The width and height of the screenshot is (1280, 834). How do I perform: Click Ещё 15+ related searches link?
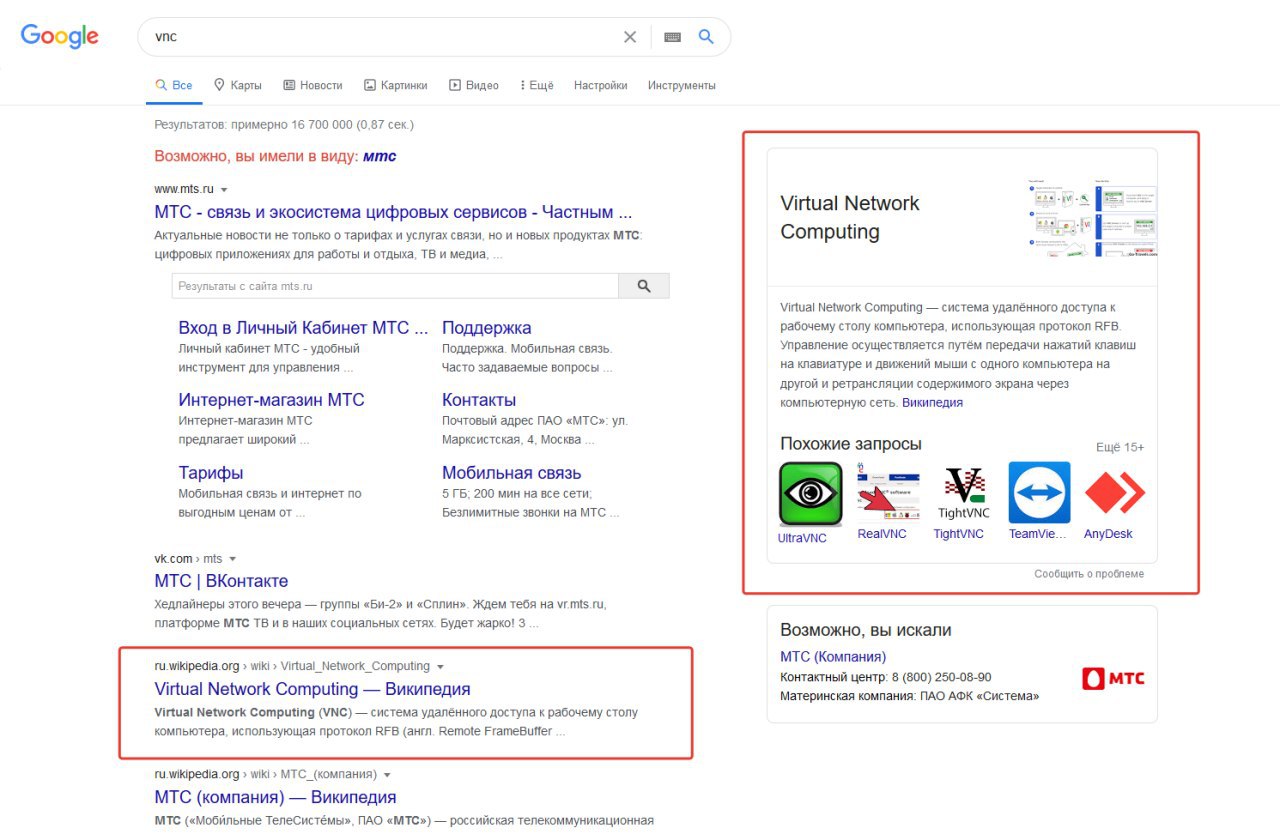point(1120,448)
